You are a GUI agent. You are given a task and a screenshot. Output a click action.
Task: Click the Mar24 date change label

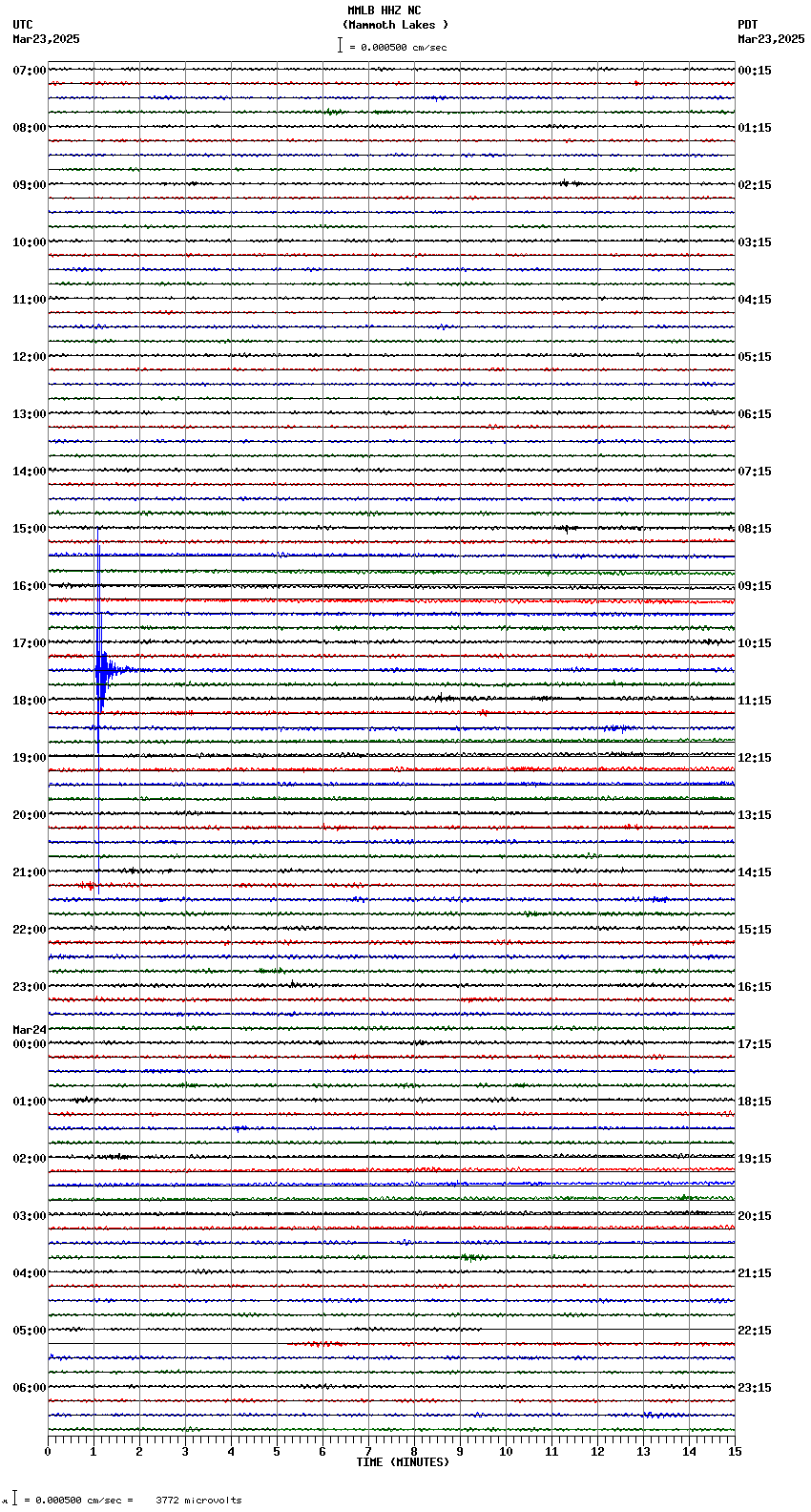[30, 1030]
